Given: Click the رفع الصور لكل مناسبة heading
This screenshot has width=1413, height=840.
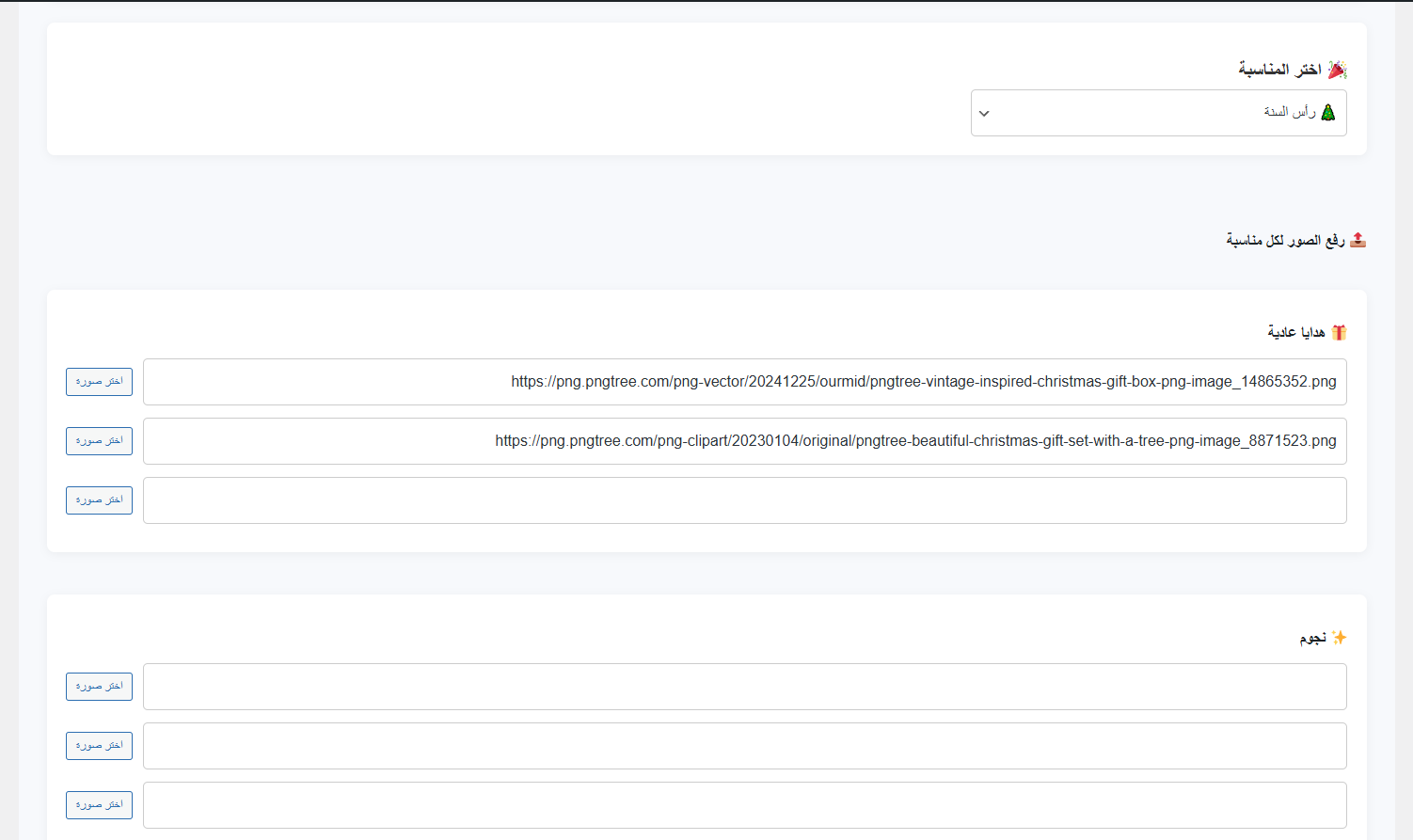Looking at the screenshot, I should [x=1284, y=241].
